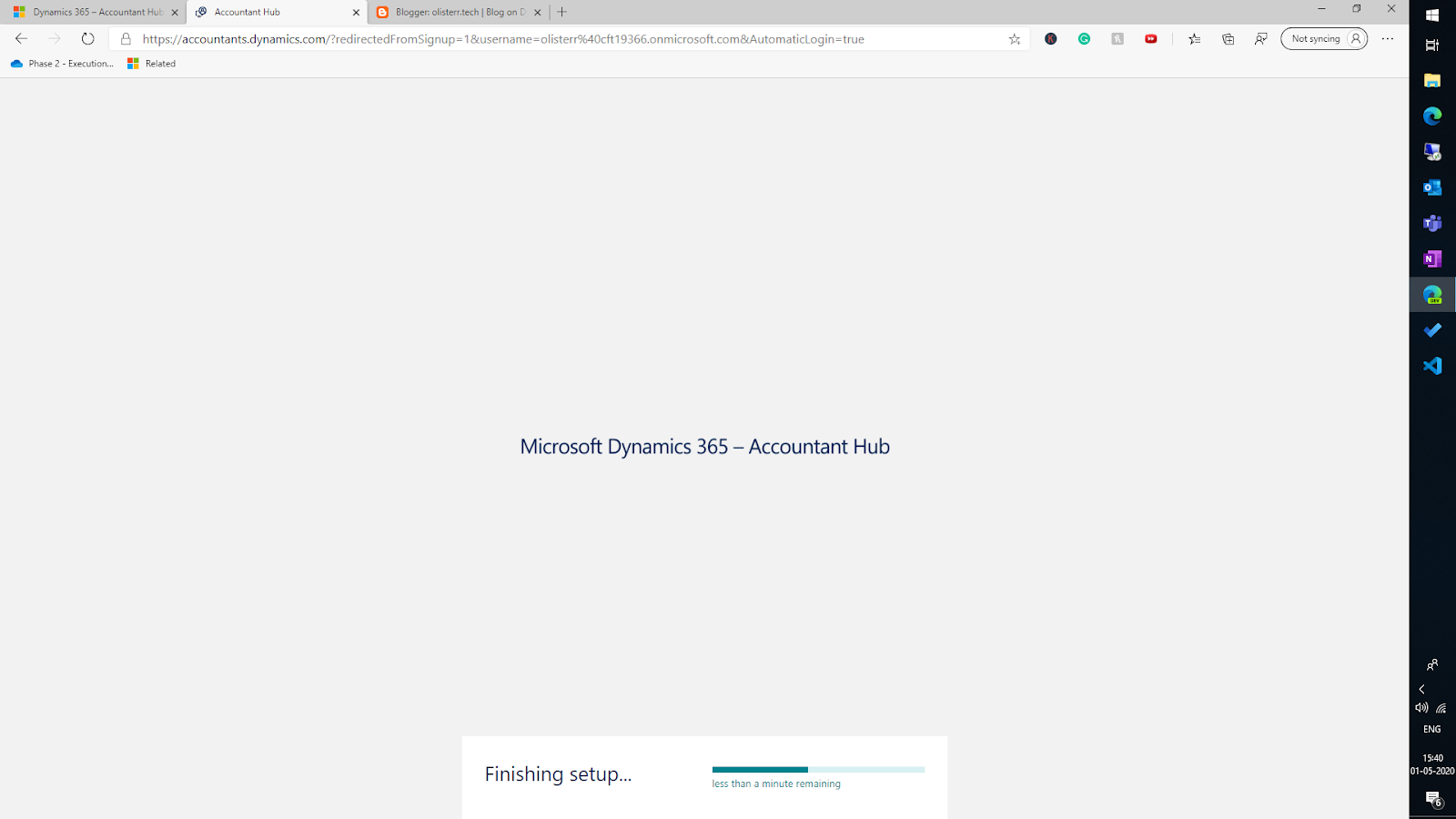Select the Edge Dev taskbar icon

(x=1432, y=295)
